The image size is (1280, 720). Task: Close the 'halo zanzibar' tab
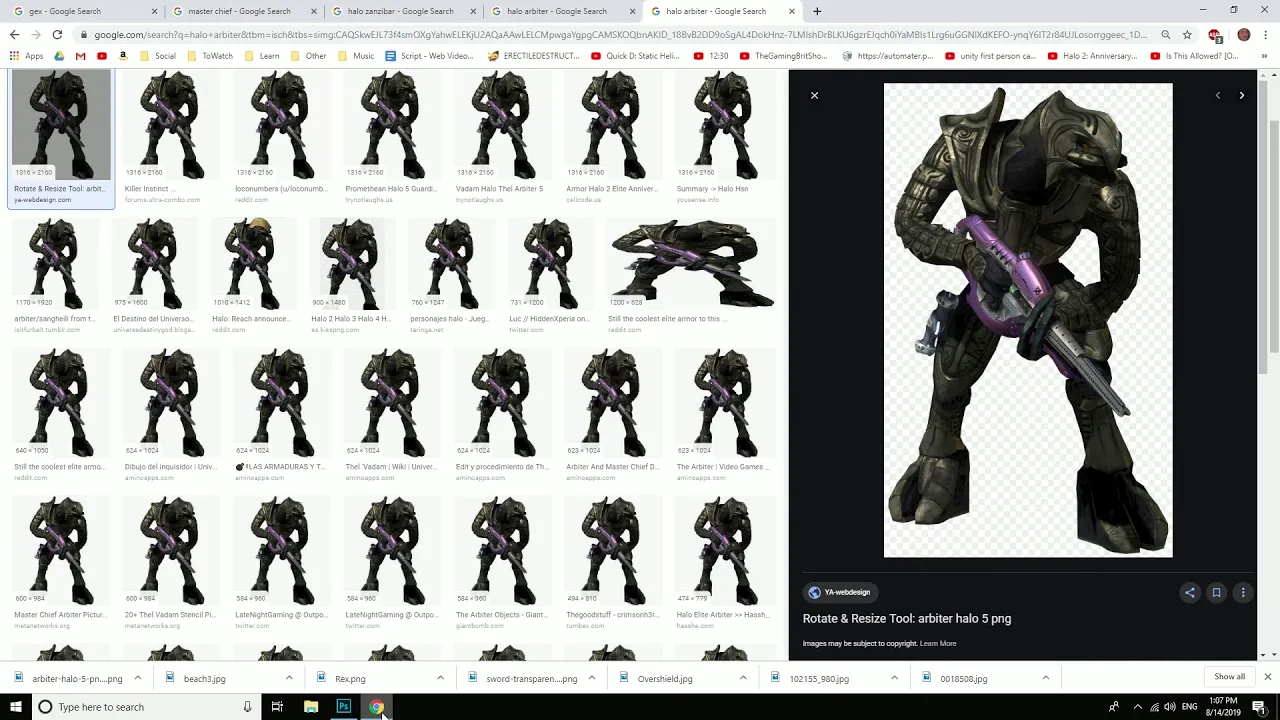474,11
